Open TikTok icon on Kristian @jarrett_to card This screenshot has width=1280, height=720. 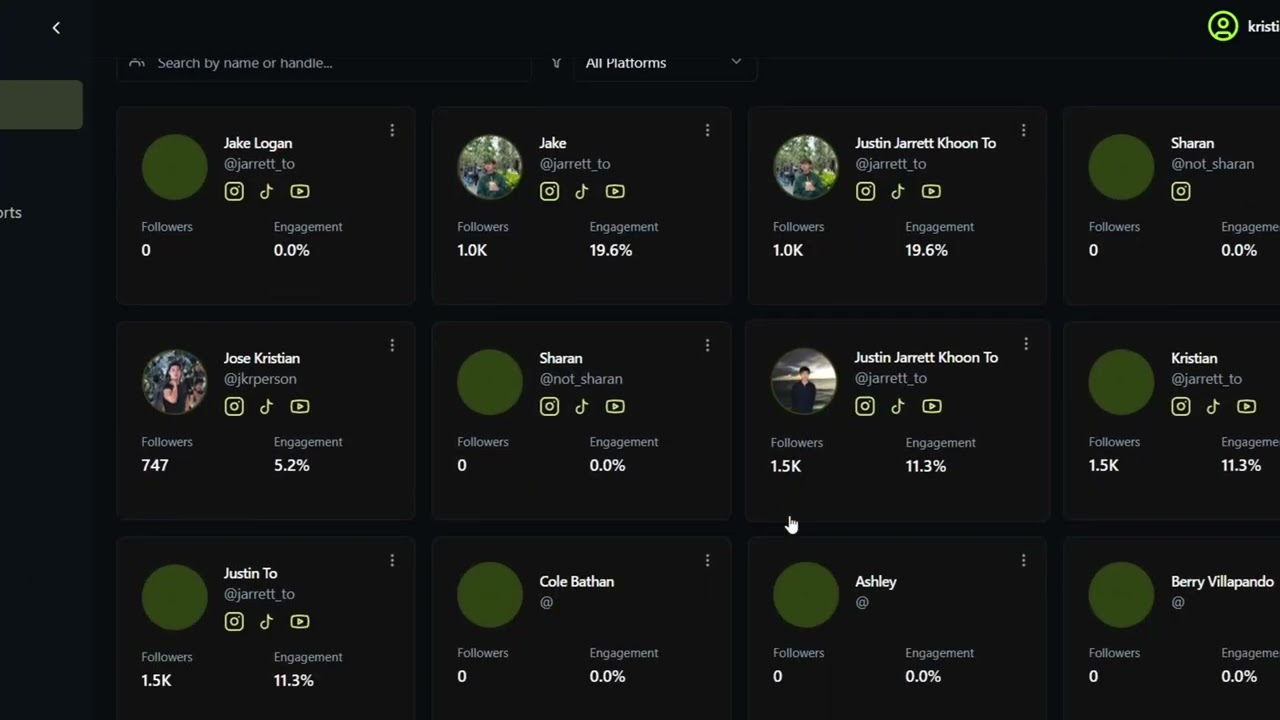(x=1213, y=406)
